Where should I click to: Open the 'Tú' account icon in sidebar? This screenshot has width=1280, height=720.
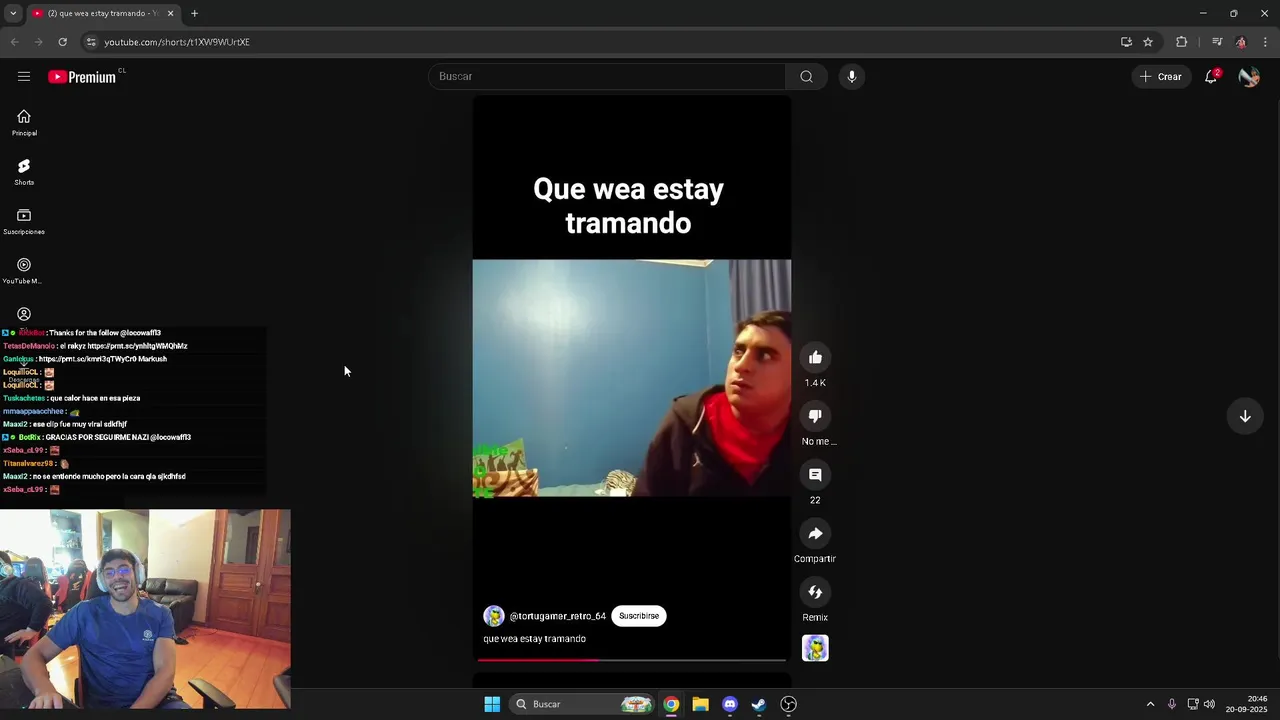(x=24, y=314)
